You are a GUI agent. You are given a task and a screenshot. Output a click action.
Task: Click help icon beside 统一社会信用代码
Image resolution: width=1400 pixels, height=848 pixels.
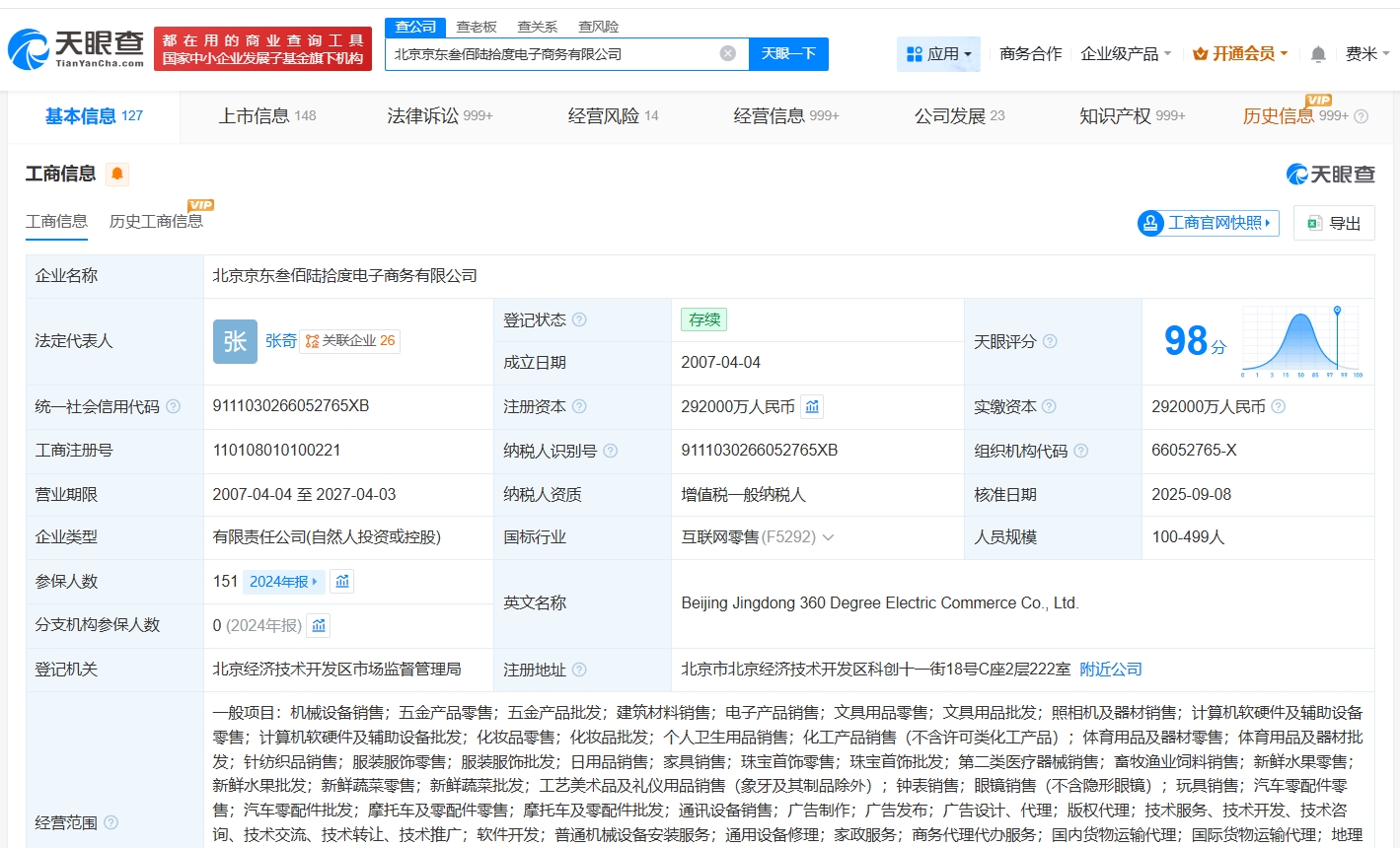tap(174, 406)
